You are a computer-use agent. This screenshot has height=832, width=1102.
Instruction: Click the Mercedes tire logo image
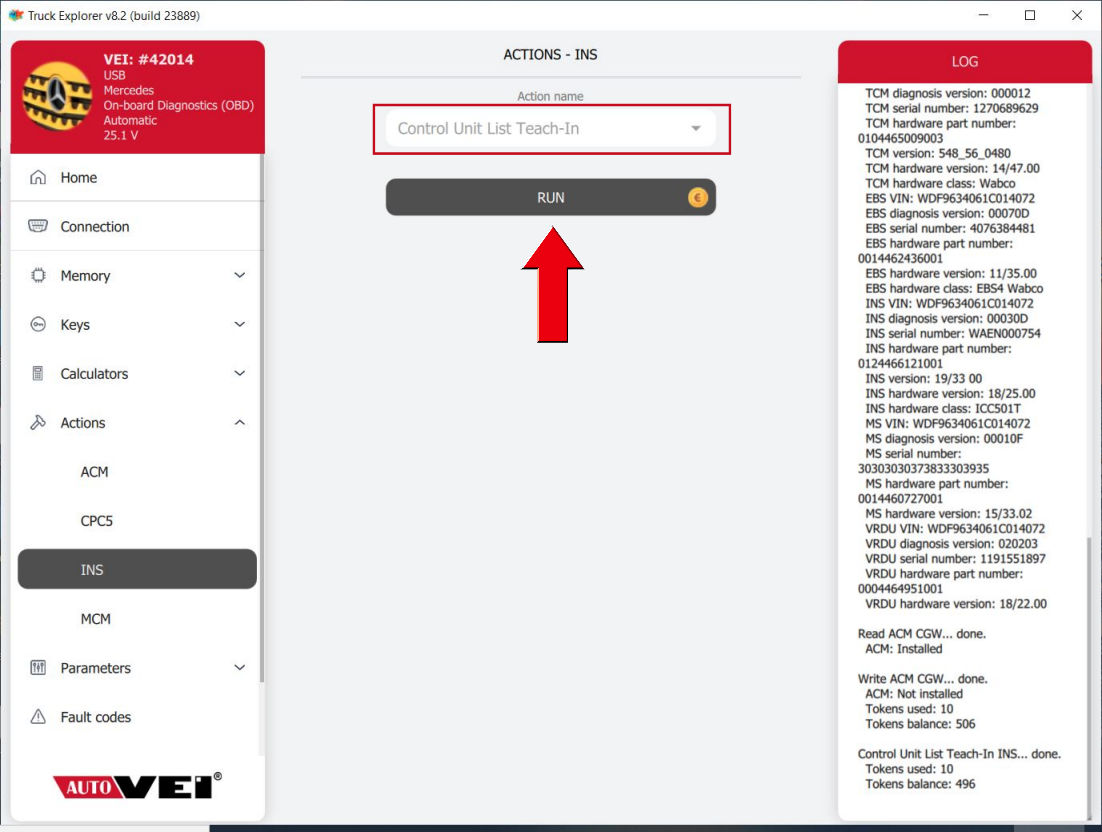click(x=57, y=97)
